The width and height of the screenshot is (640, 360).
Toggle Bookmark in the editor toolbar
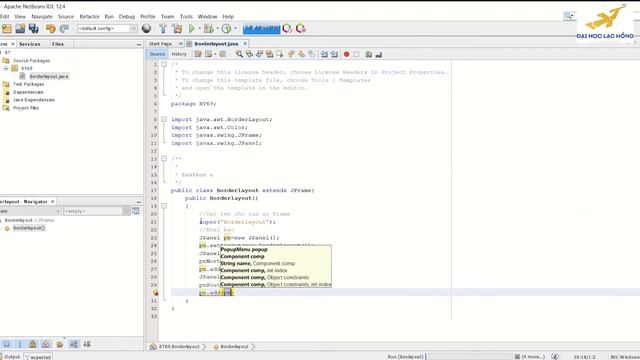click(x=312, y=54)
